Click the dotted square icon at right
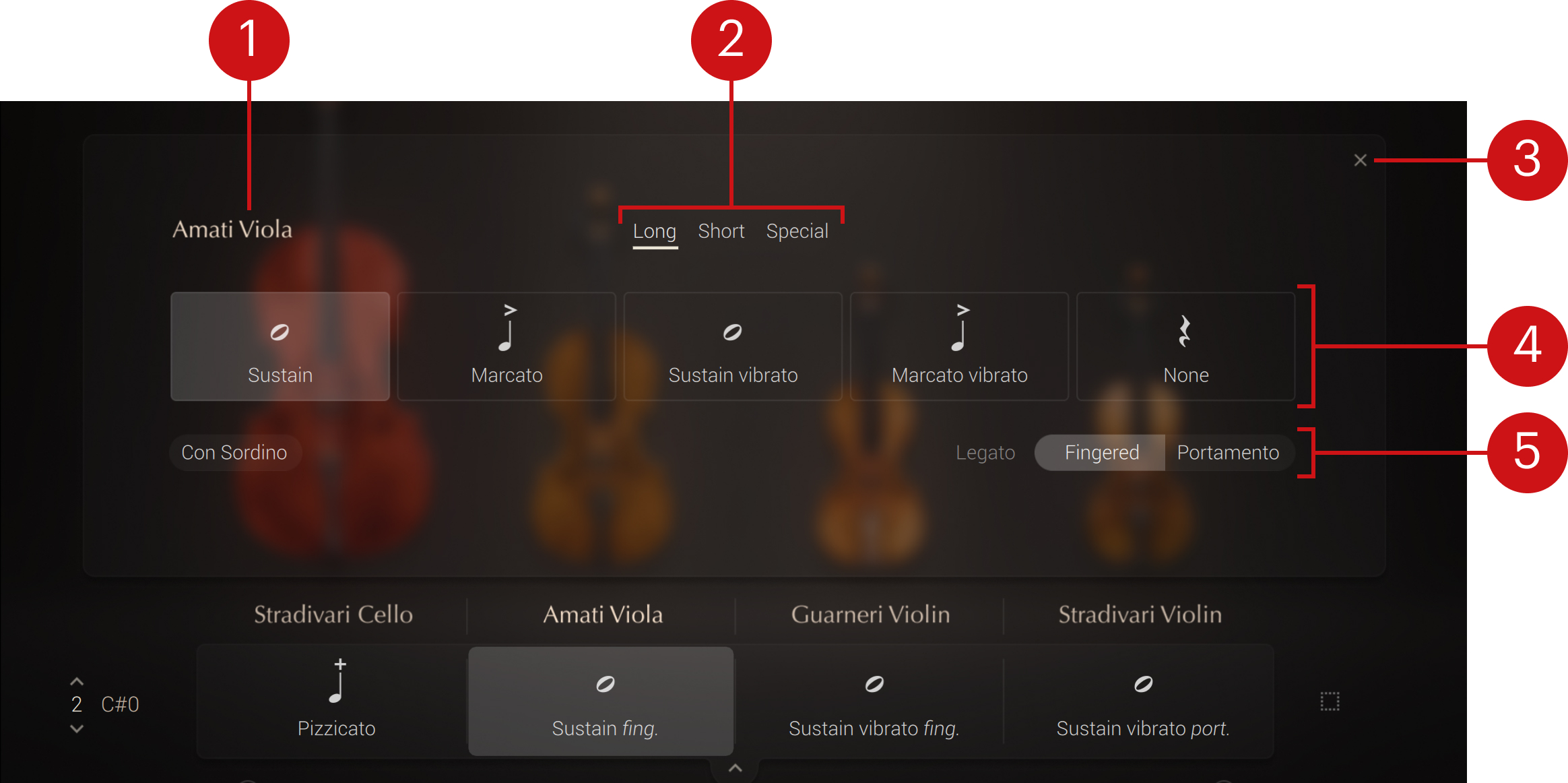 1330,701
